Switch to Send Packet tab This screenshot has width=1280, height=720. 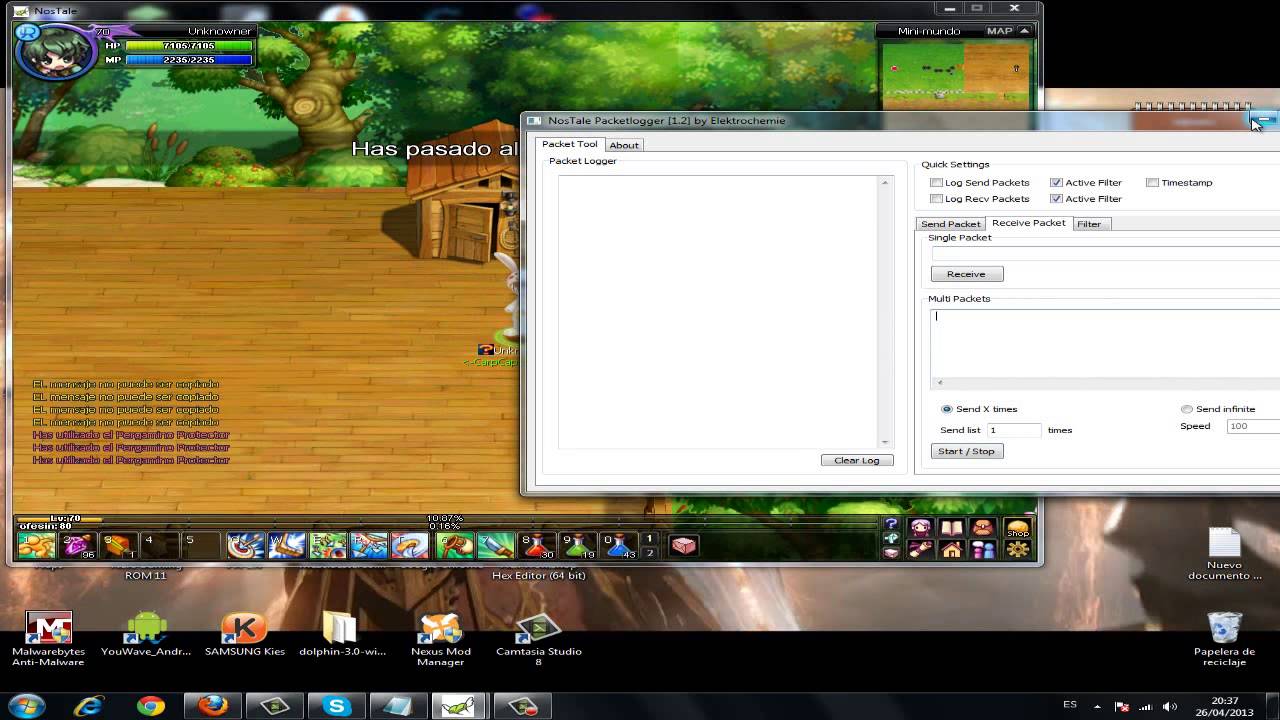click(951, 224)
